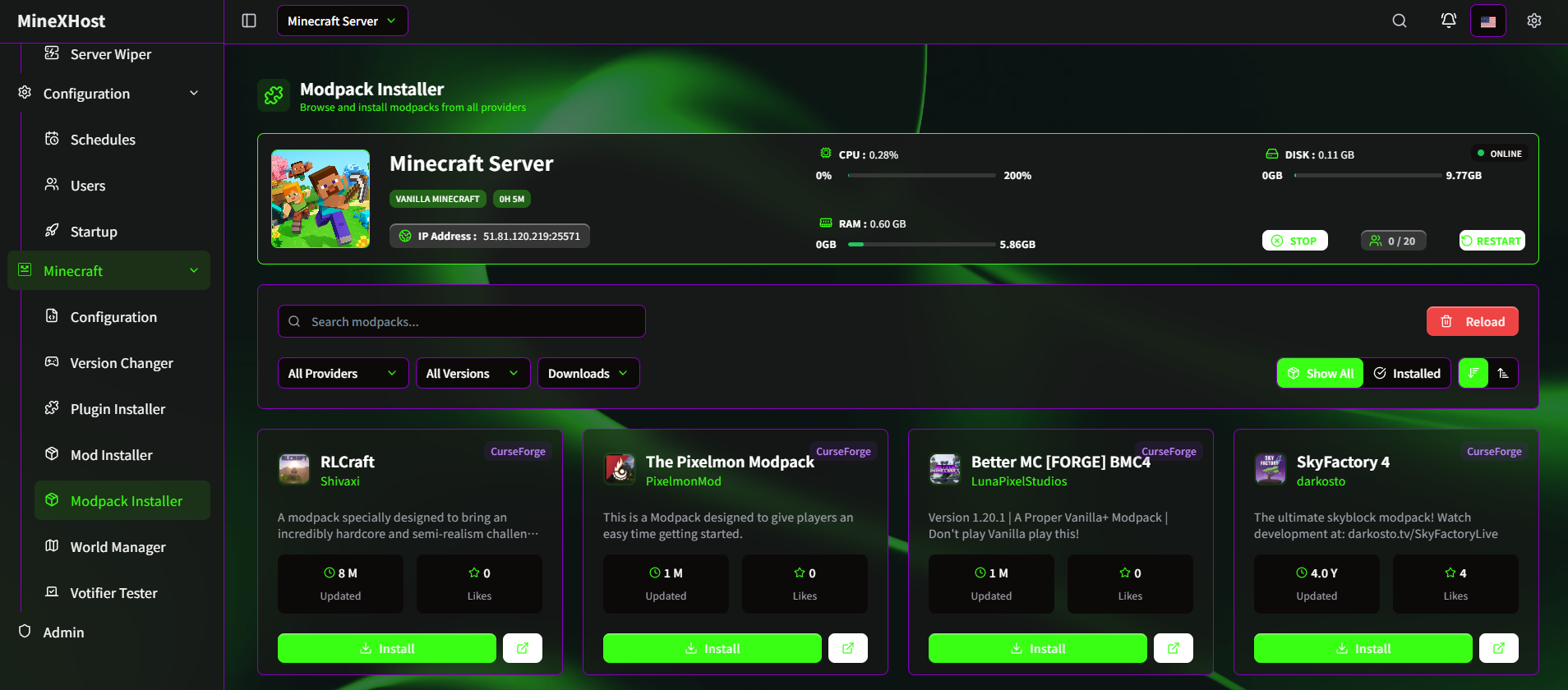Click the Modpack Installer puzzle header icon
Viewport: 1568px width, 690px height.
click(274, 96)
